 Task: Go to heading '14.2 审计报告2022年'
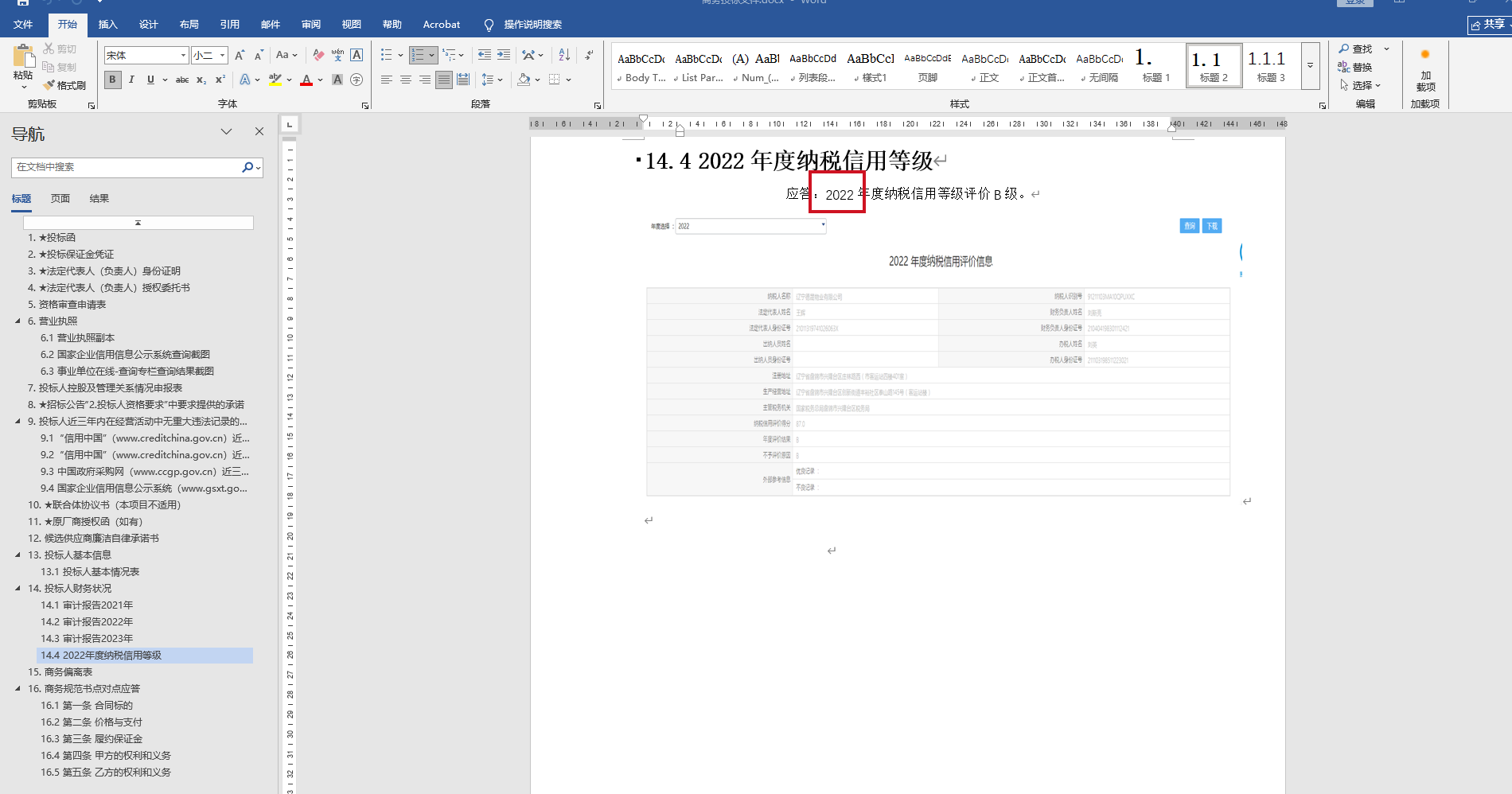(87, 622)
